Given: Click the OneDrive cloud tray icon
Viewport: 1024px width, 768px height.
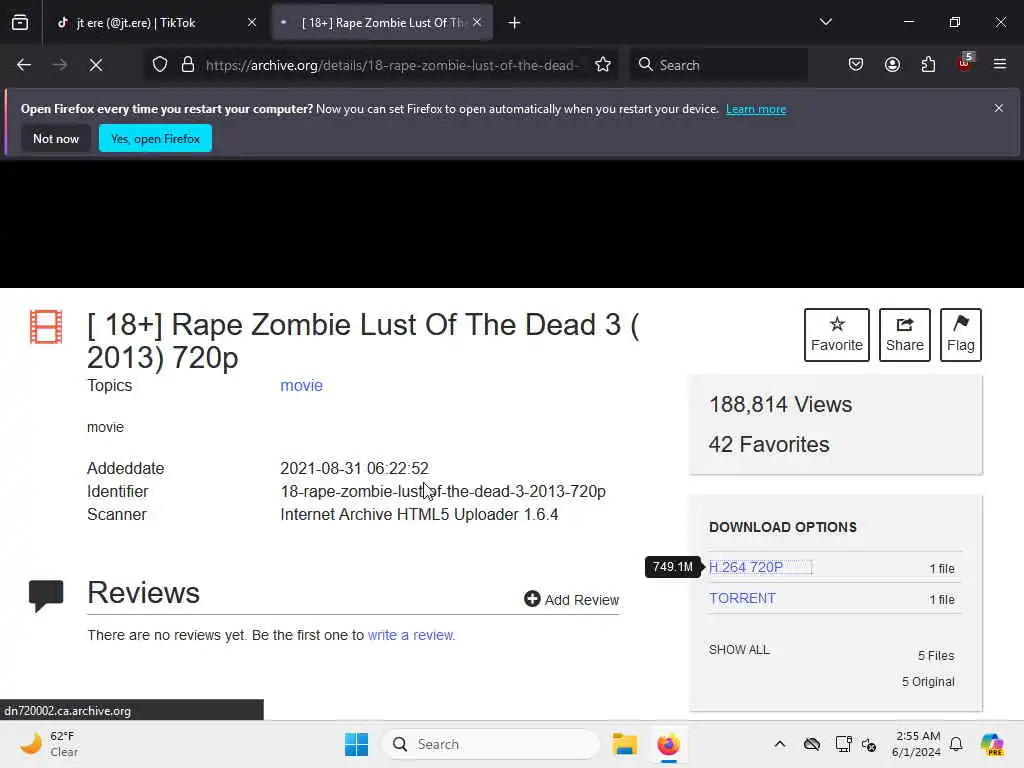Looking at the screenshot, I should click(812, 744).
